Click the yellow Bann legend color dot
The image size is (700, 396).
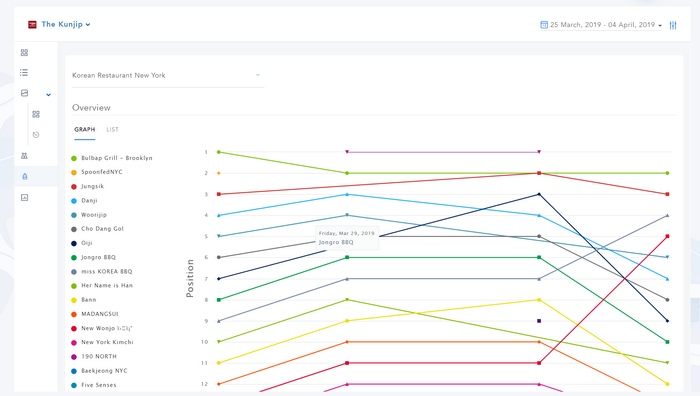coord(74,300)
